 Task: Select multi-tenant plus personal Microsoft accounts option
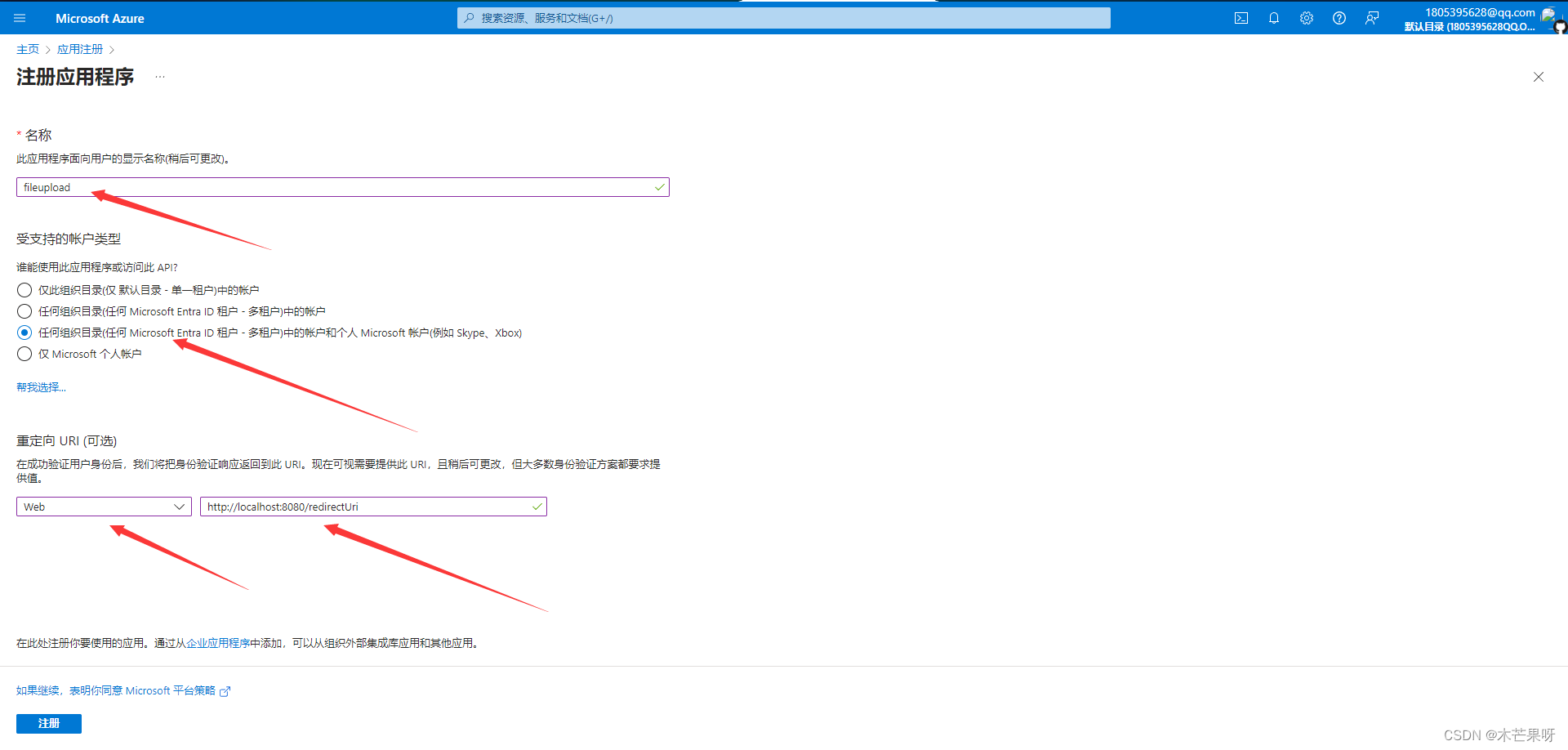pos(24,333)
